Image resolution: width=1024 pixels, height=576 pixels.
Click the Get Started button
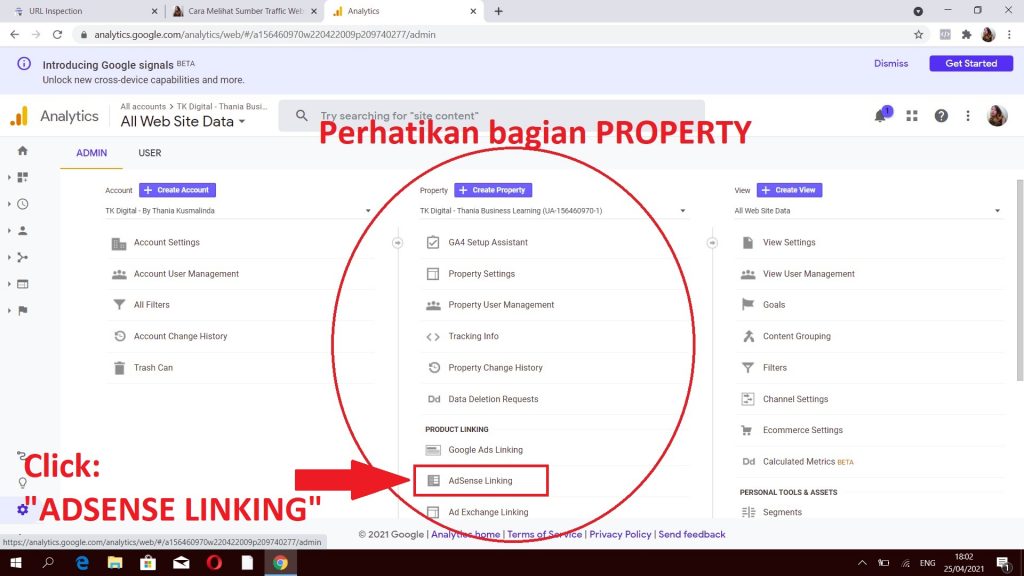click(x=970, y=63)
